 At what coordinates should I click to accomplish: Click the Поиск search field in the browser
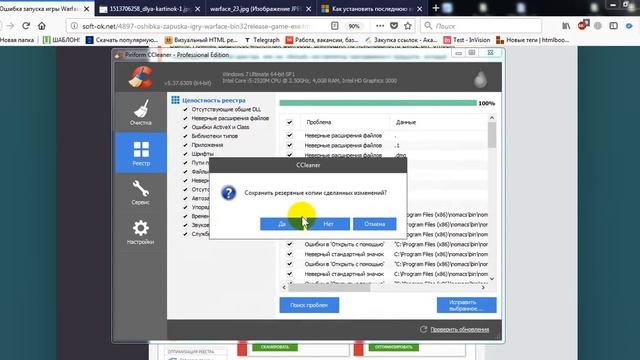(481, 26)
